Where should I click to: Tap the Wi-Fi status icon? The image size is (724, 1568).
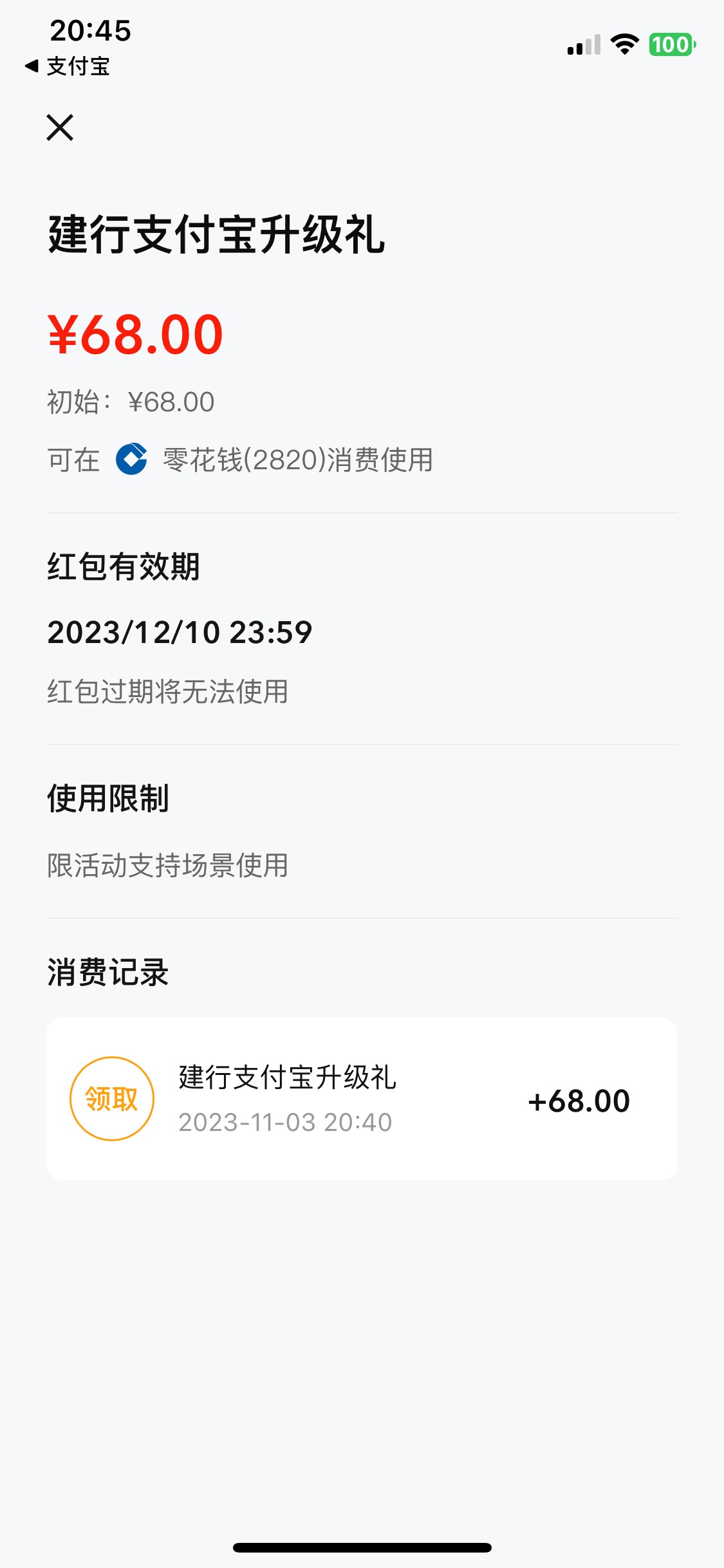pos(624,44)
